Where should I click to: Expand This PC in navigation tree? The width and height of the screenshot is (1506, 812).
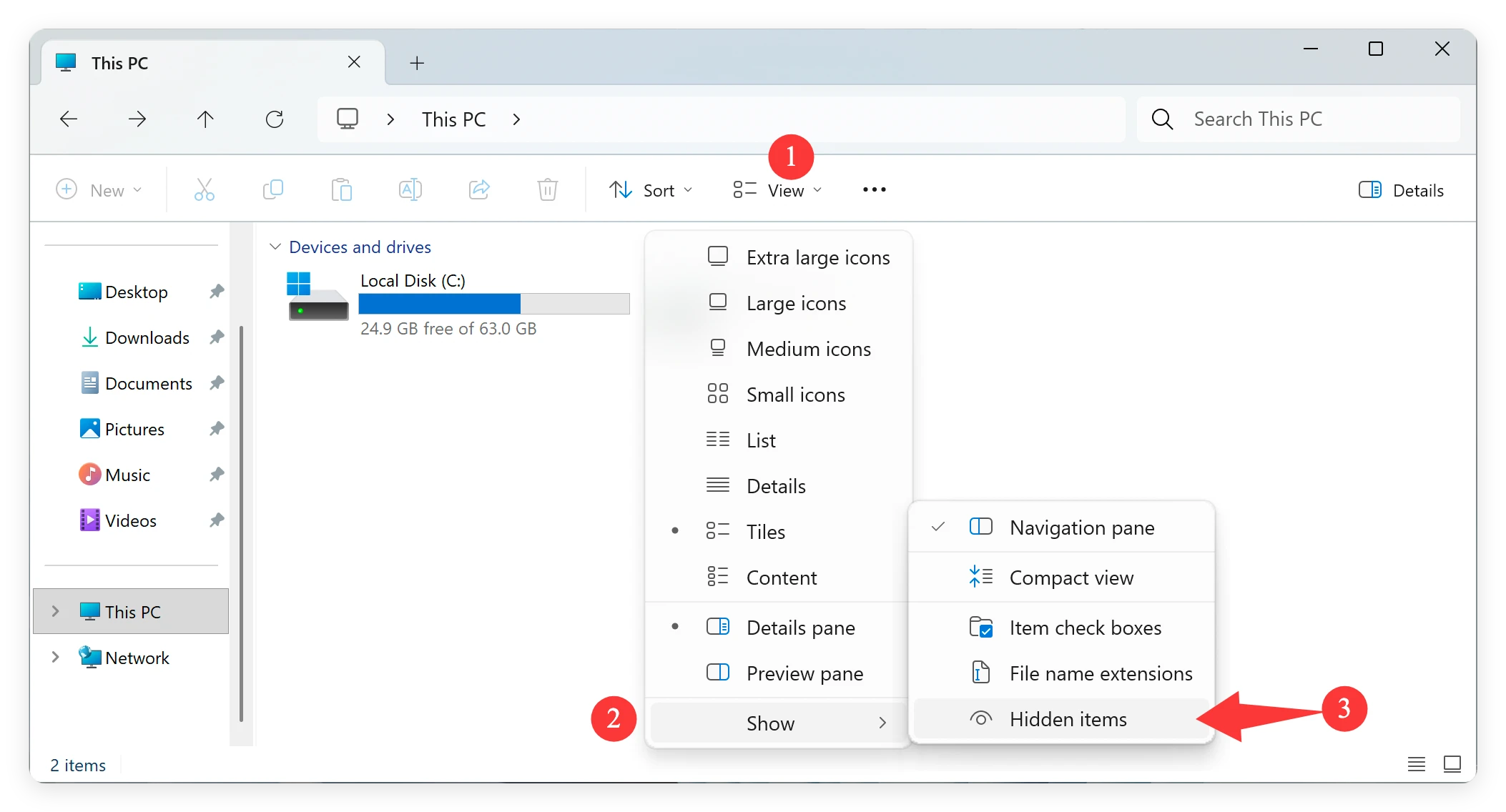point(55,611)
